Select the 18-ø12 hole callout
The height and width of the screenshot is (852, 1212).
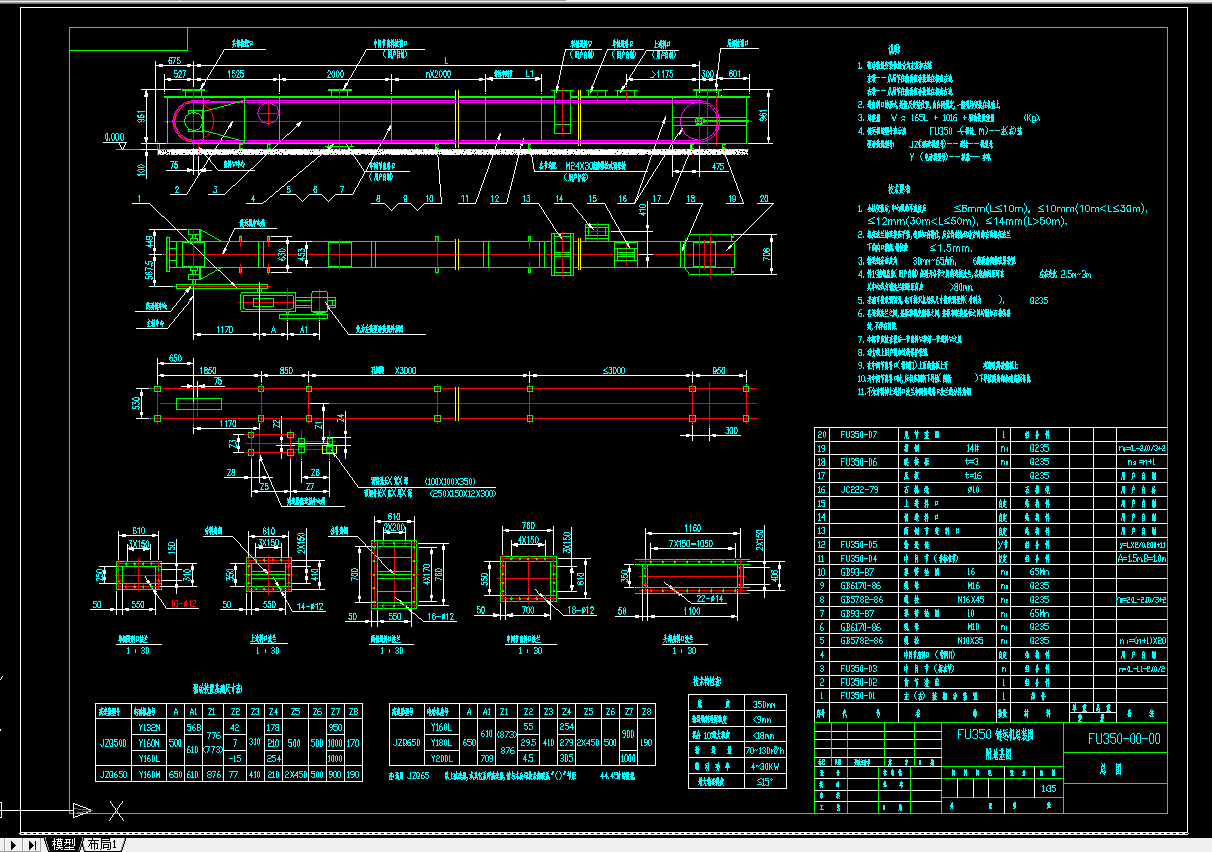[x=582, y=609]
